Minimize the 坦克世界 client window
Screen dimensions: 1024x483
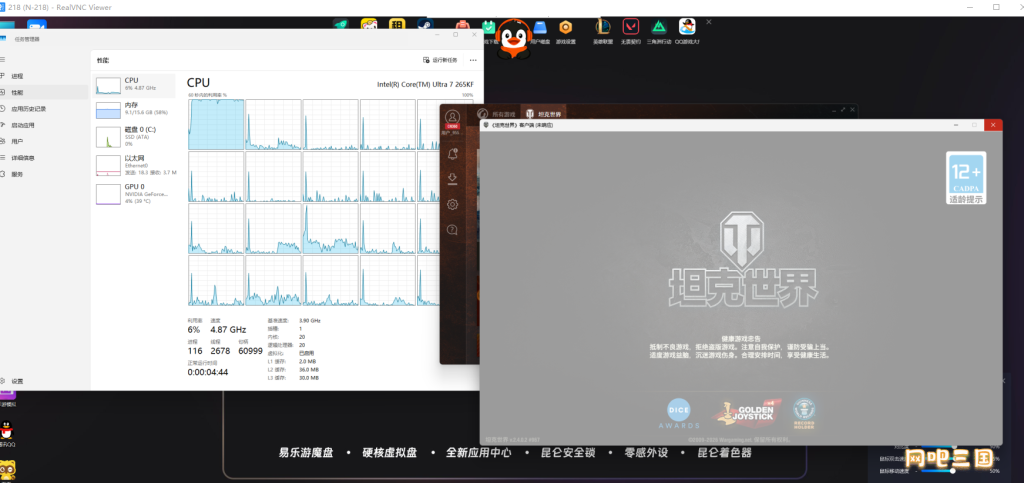tap(955, 125)
